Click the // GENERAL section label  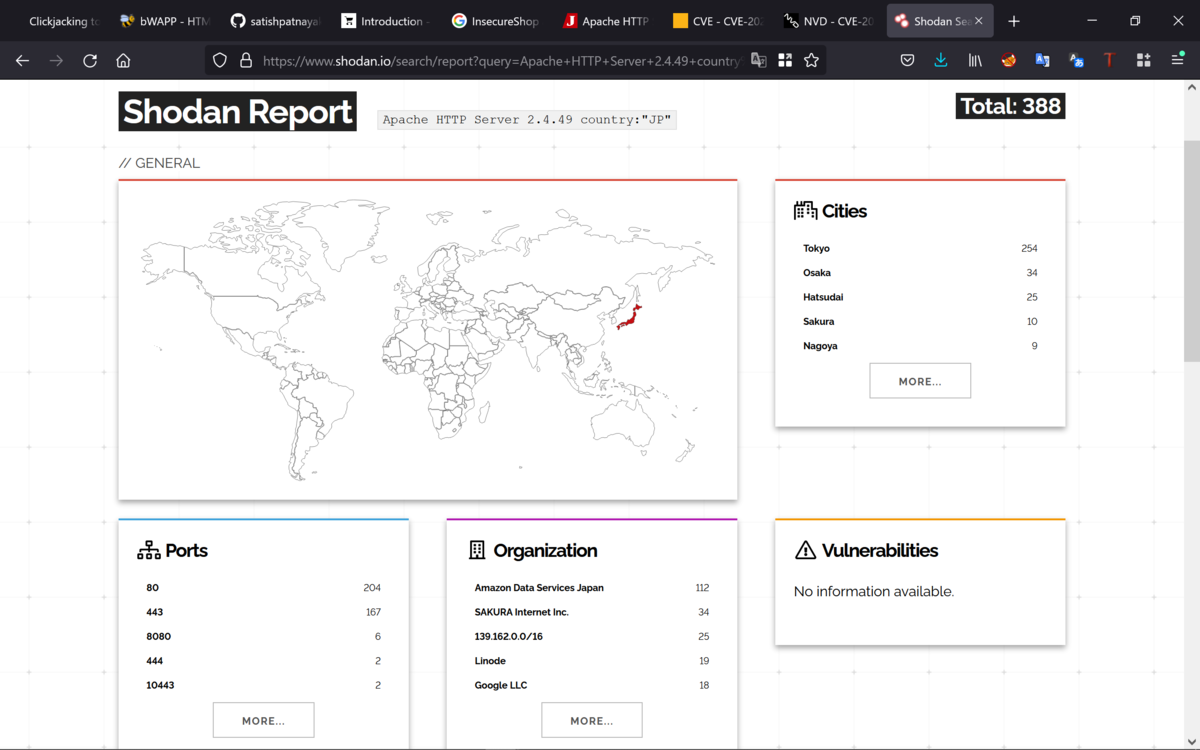[x=159, y=163]
